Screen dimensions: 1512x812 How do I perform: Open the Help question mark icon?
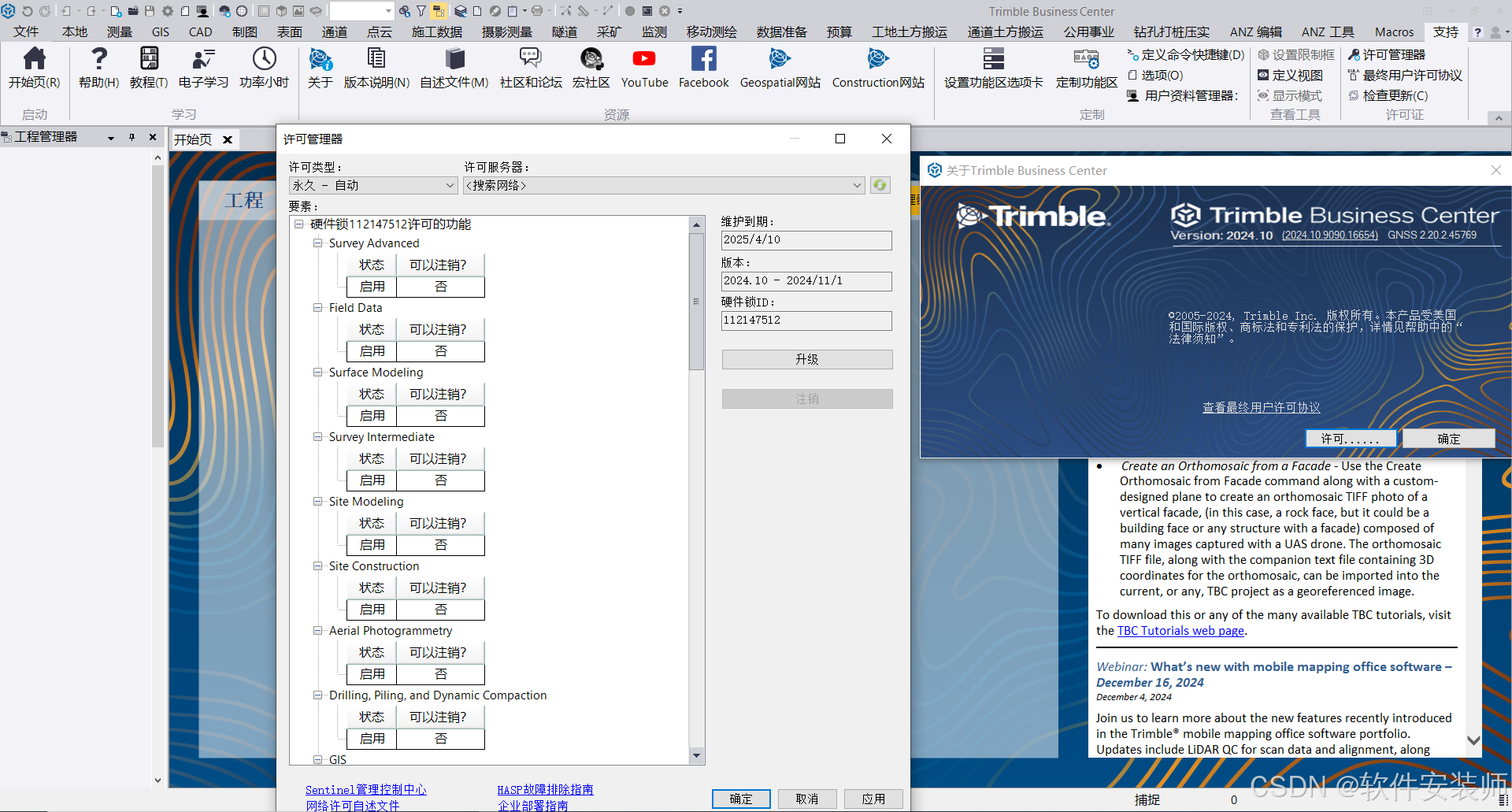(99, 59)
